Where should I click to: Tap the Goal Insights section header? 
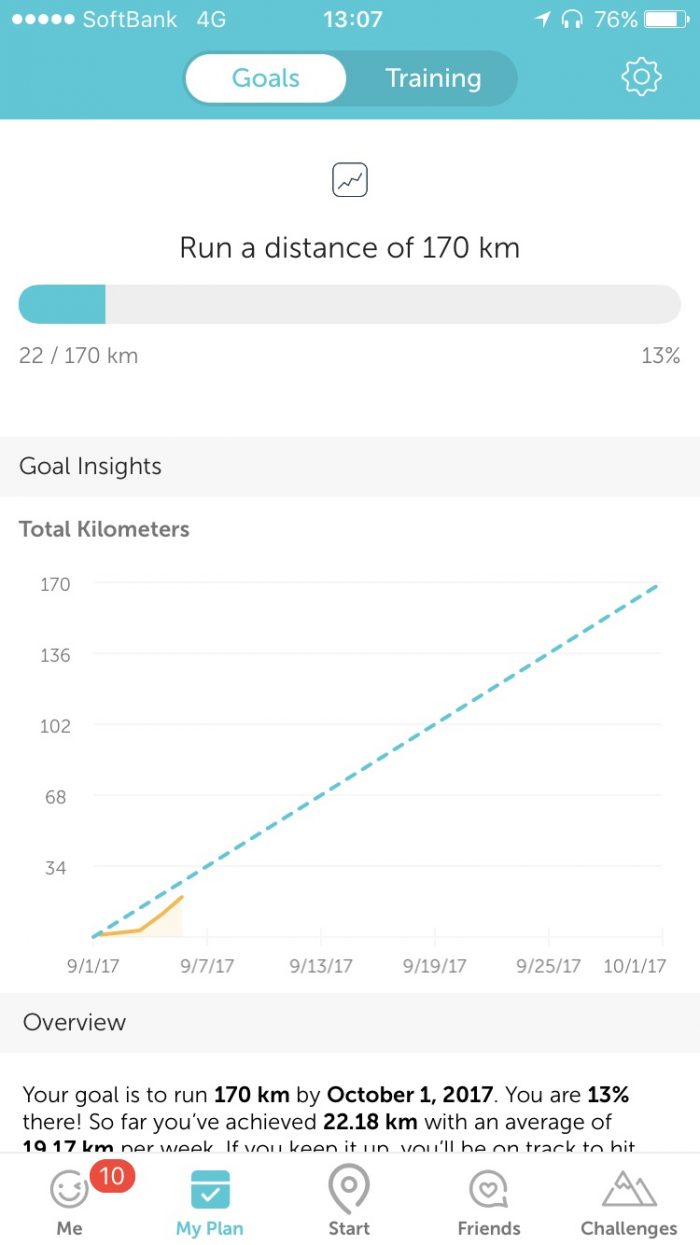point(90,466)
